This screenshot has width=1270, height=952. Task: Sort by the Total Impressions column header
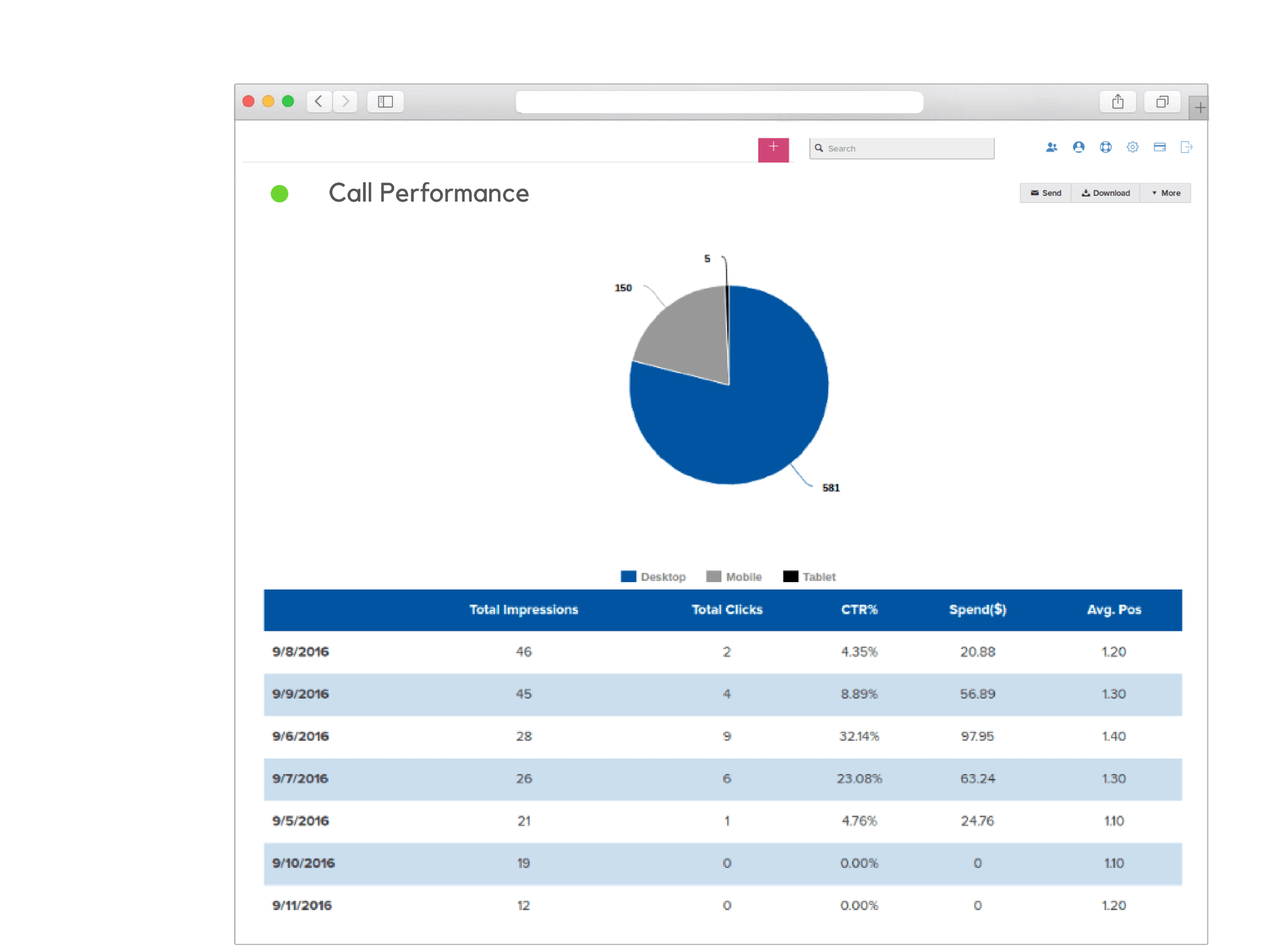(523, 609)
